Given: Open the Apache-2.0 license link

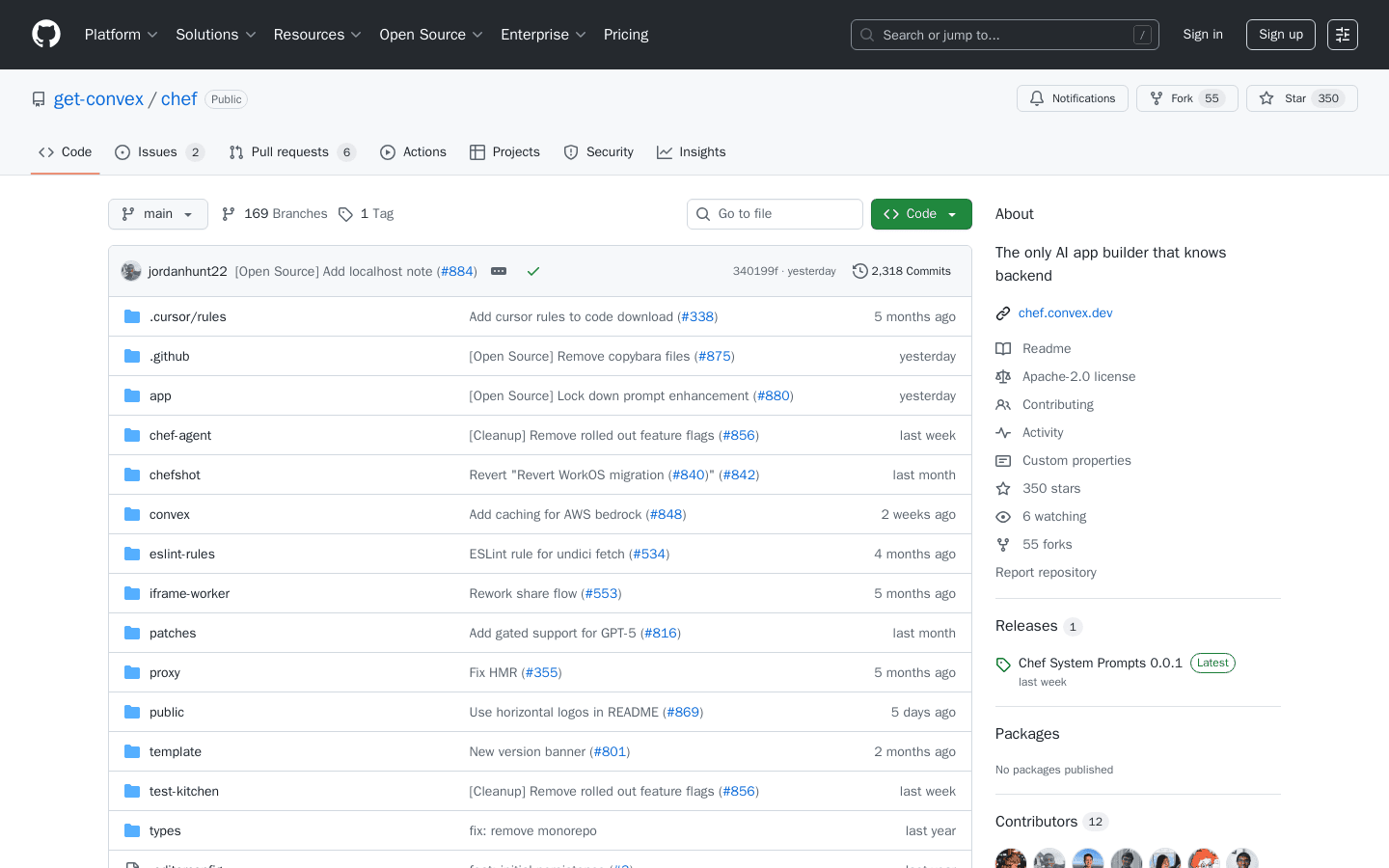Looking at the screenshot, I should point(1078,376).
